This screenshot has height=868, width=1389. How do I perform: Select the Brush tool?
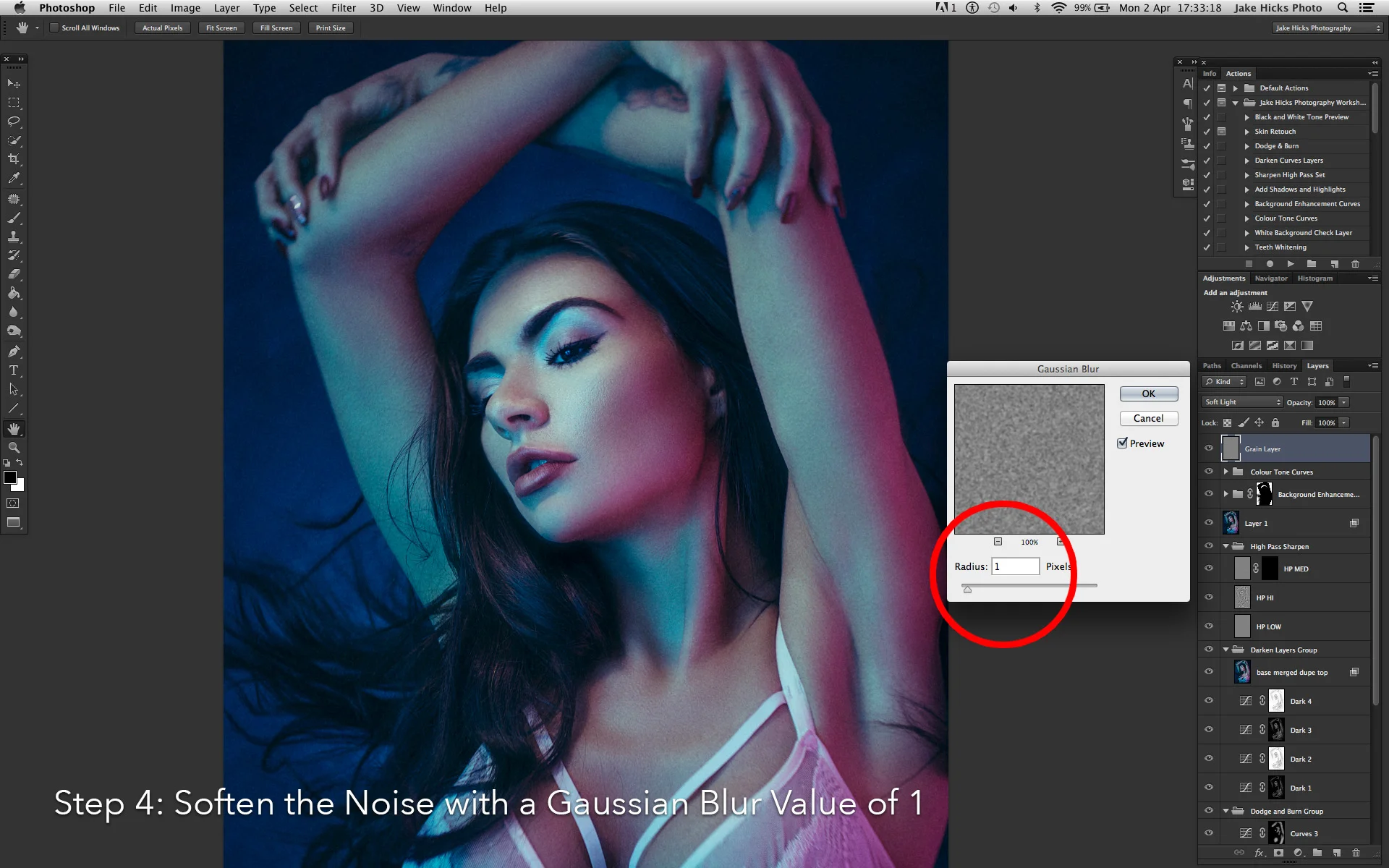coord(13,218)
